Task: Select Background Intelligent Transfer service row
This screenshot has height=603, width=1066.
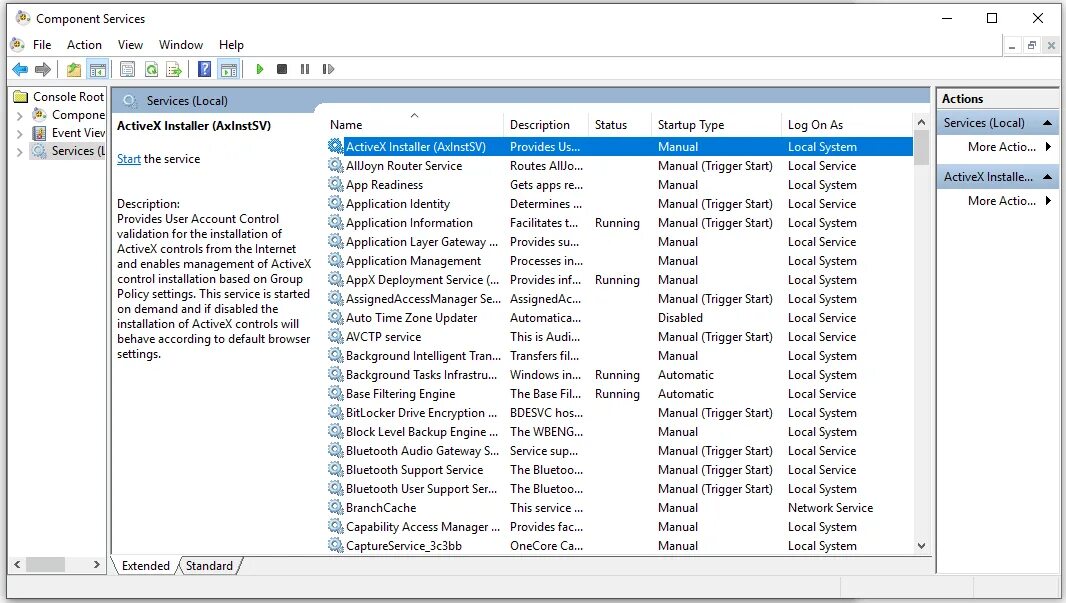Action: click(619, 356)
